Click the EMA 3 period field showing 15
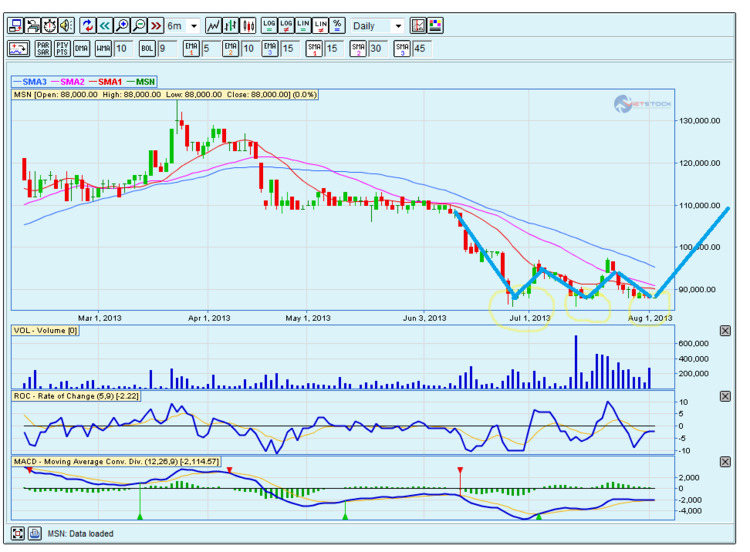Viewport: 750px width, 552px height. (290, 48)
